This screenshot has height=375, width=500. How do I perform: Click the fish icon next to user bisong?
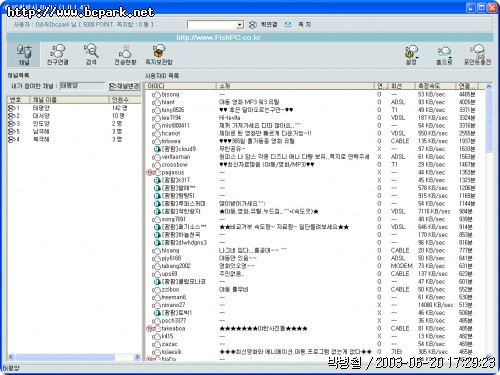(x=156, y=95)
